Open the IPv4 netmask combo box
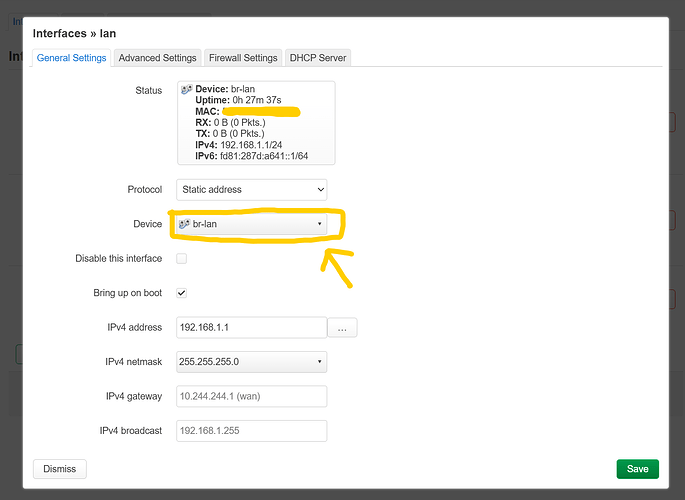 pos(251,362)
